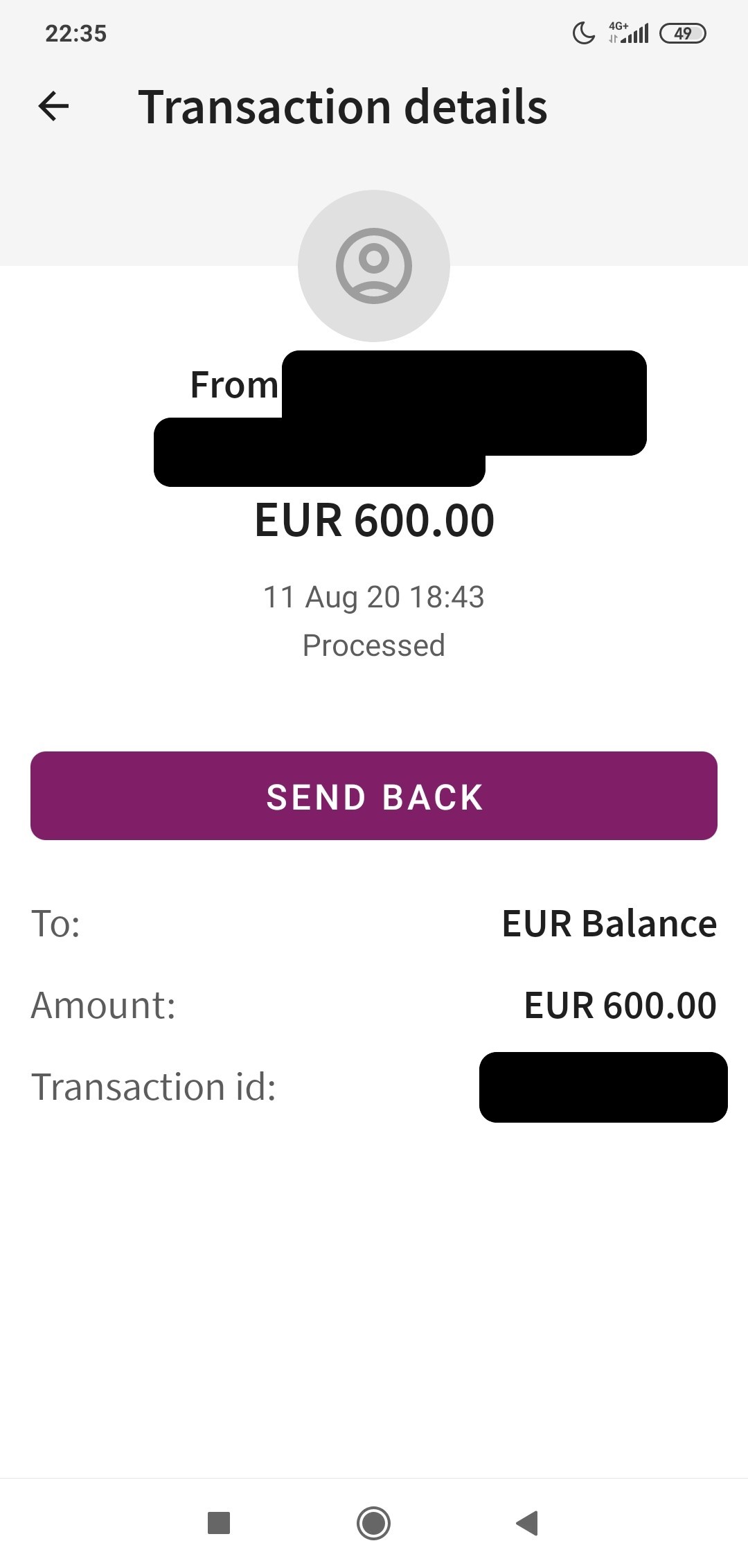This screenshot has height=1568, width=748.
Task: Tap the 22:35 clock in status bar
Action: [x=76, y=33]
